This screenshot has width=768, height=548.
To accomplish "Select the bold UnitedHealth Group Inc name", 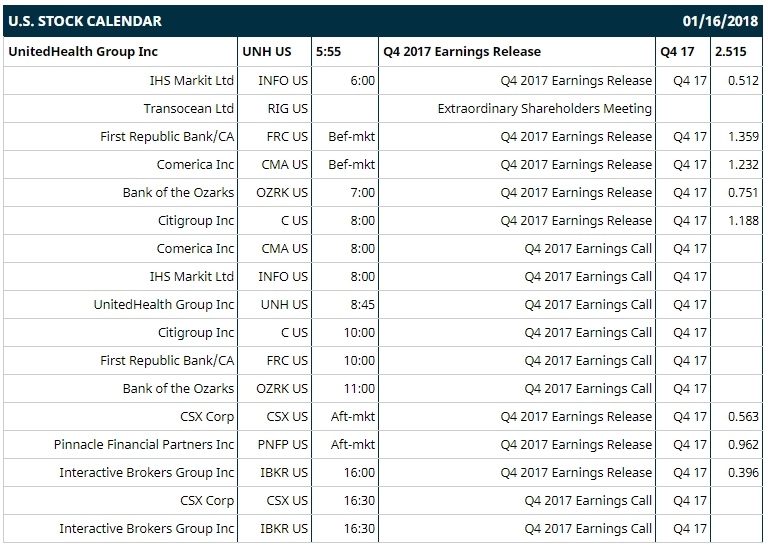I will (x=83, y=52).
